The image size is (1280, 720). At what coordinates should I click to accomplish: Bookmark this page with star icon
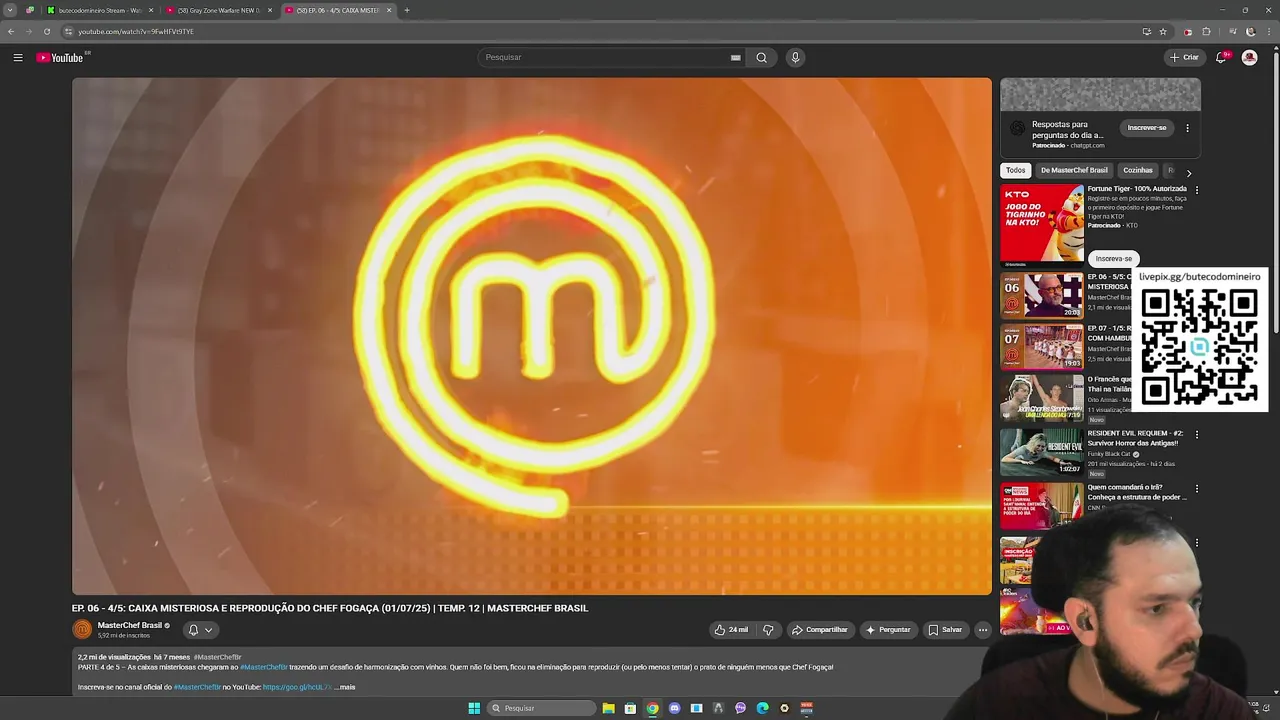point(1163,31)
